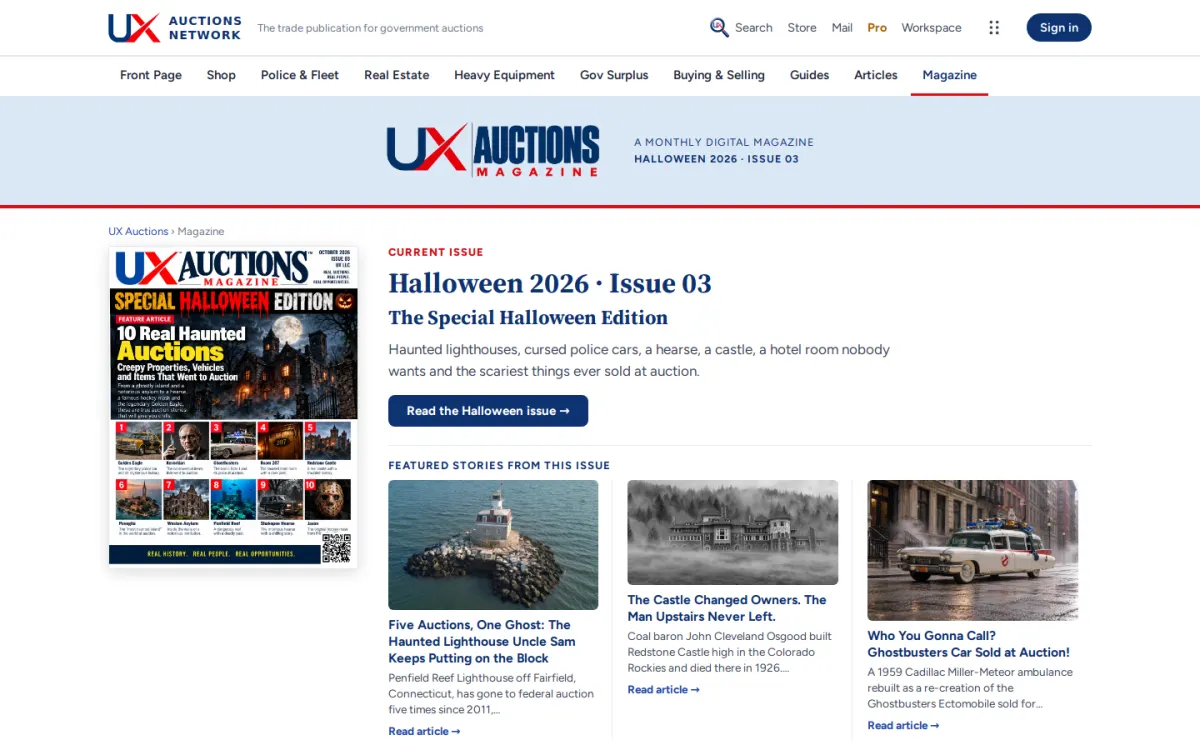
Task: Open the Penfield Reef lighthouse photo
Action: click(493, 545)
